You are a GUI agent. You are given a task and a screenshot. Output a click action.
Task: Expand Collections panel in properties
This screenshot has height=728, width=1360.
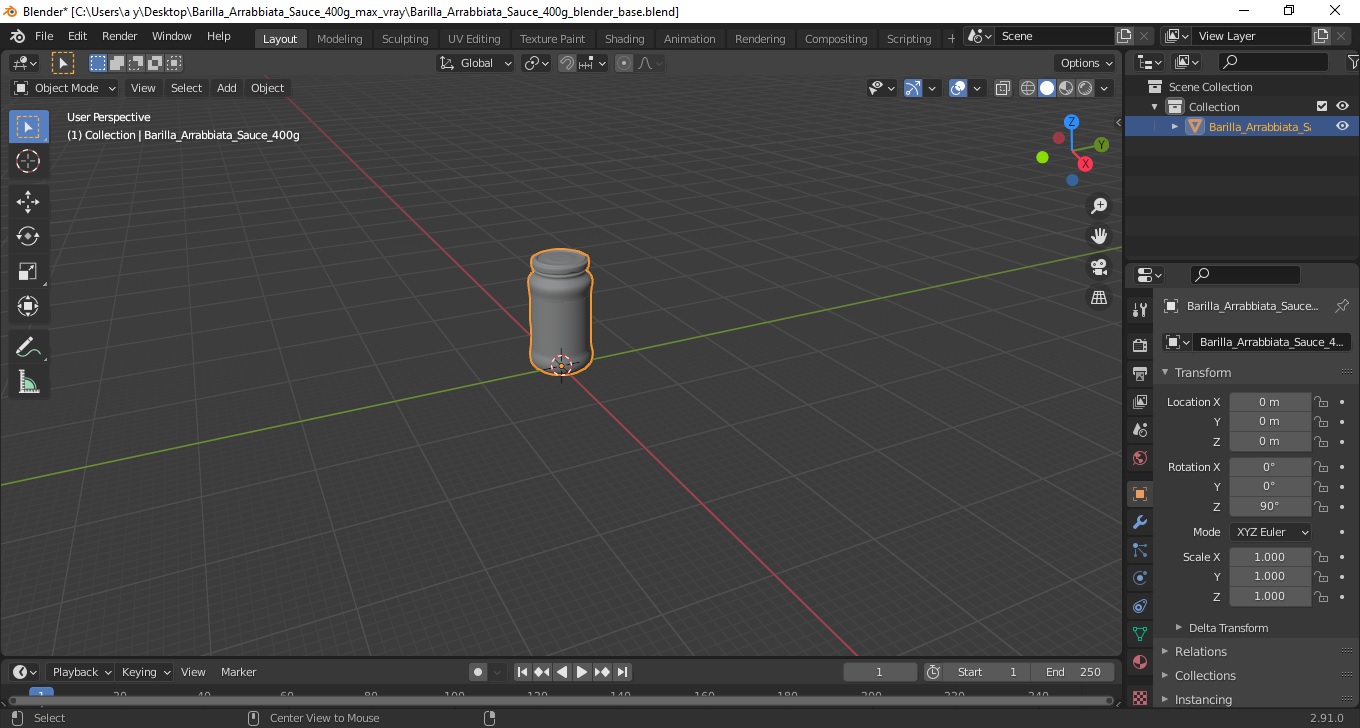coord(1205,676)
